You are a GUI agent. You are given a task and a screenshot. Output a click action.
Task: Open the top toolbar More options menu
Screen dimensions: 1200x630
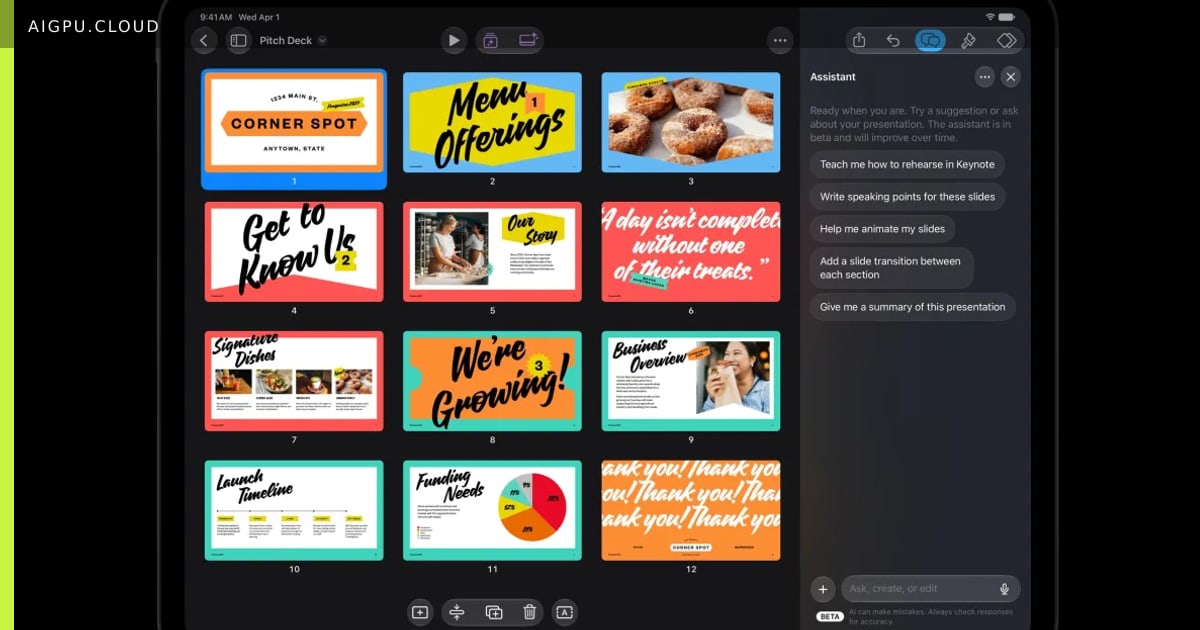pos(780,41)
